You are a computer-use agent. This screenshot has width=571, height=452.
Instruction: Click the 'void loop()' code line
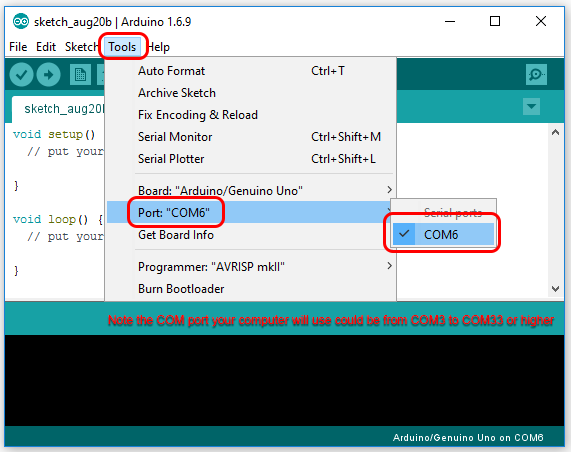[58, 219]
